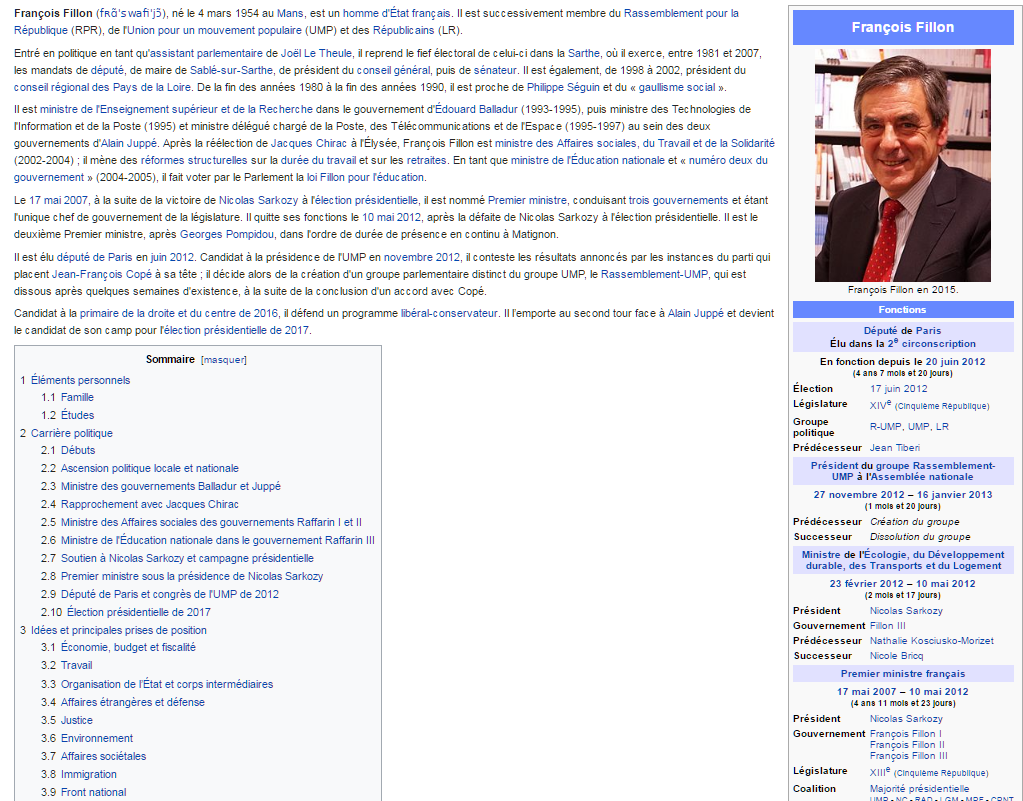Open 'Affaires sociétales' contents entry
This screenshot has height=801, width=1023.
click(x=103, y=757)
